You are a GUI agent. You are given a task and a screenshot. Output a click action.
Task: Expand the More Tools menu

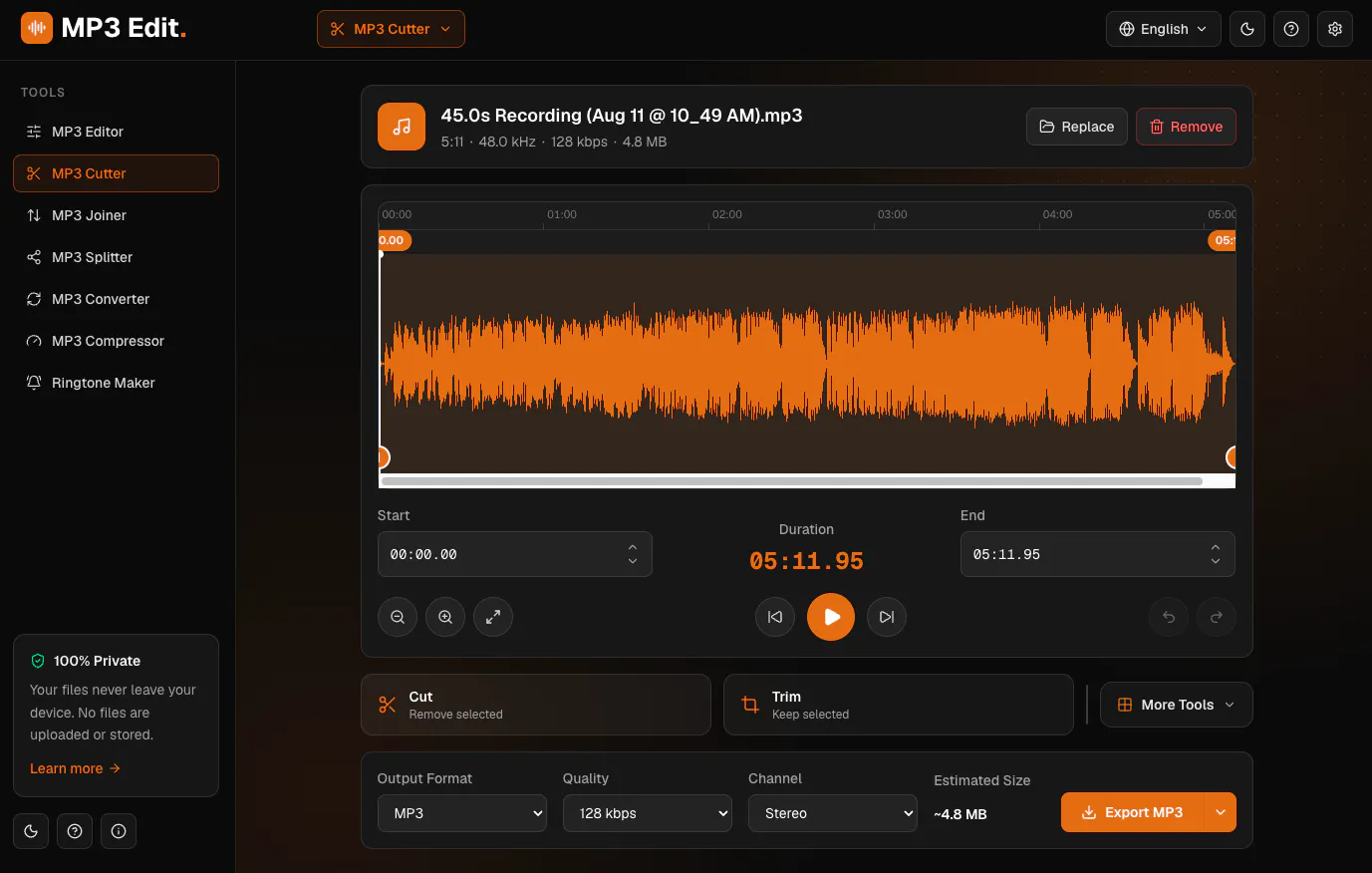[x=1177, y=705]
